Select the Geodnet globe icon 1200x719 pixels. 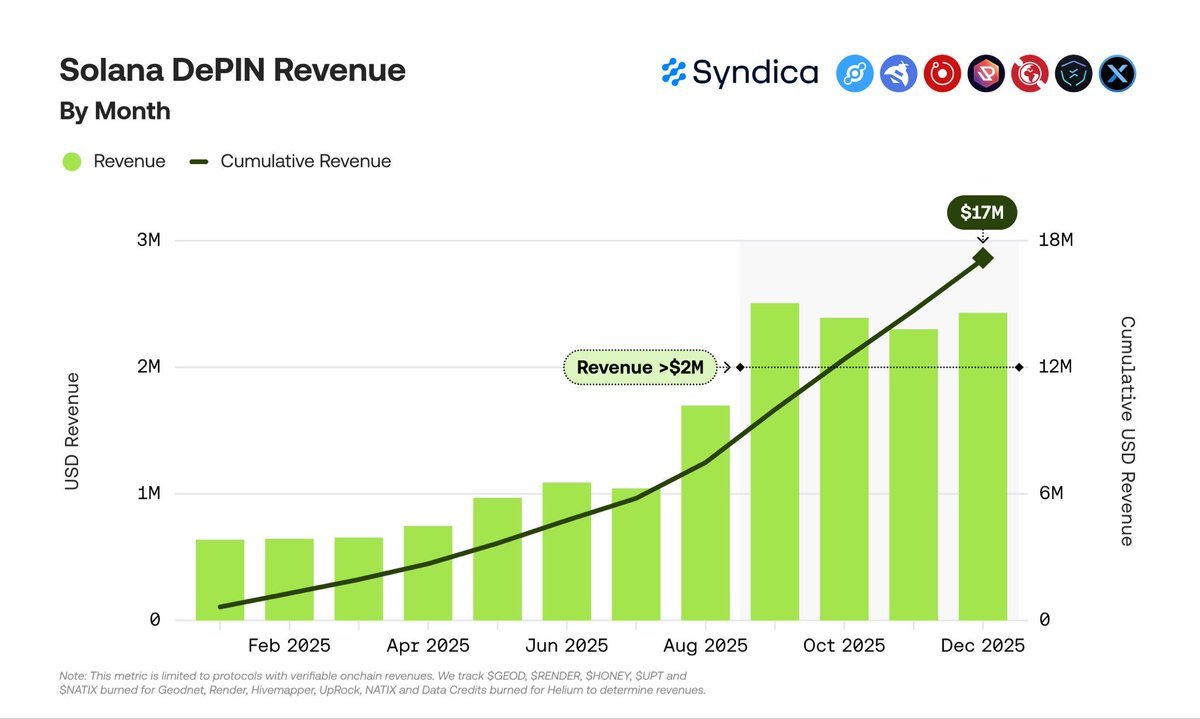pyautogui.click(x=1029, y=73)
